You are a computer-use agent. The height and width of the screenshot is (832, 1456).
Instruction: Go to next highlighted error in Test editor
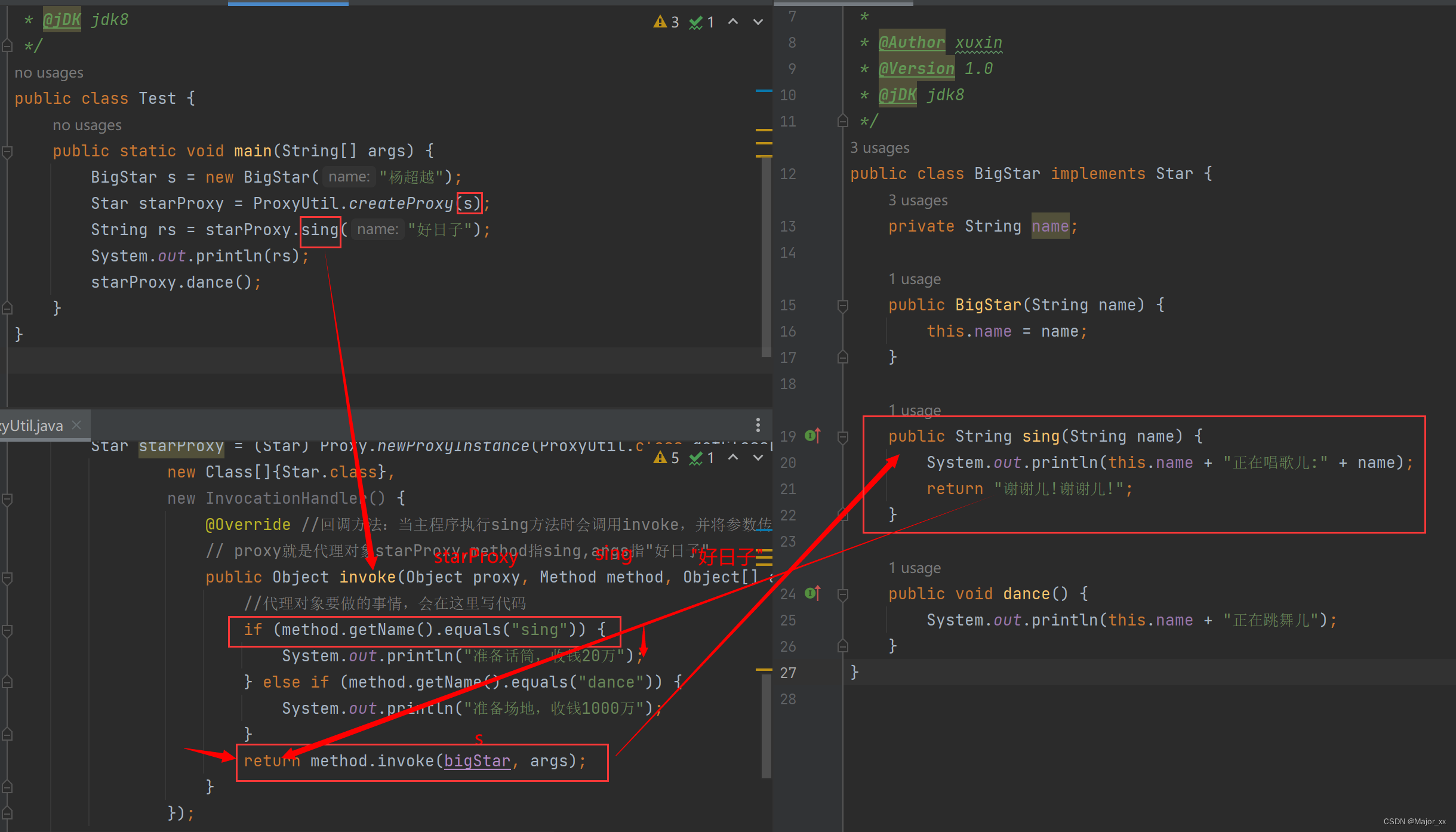[x=758, y=22]
